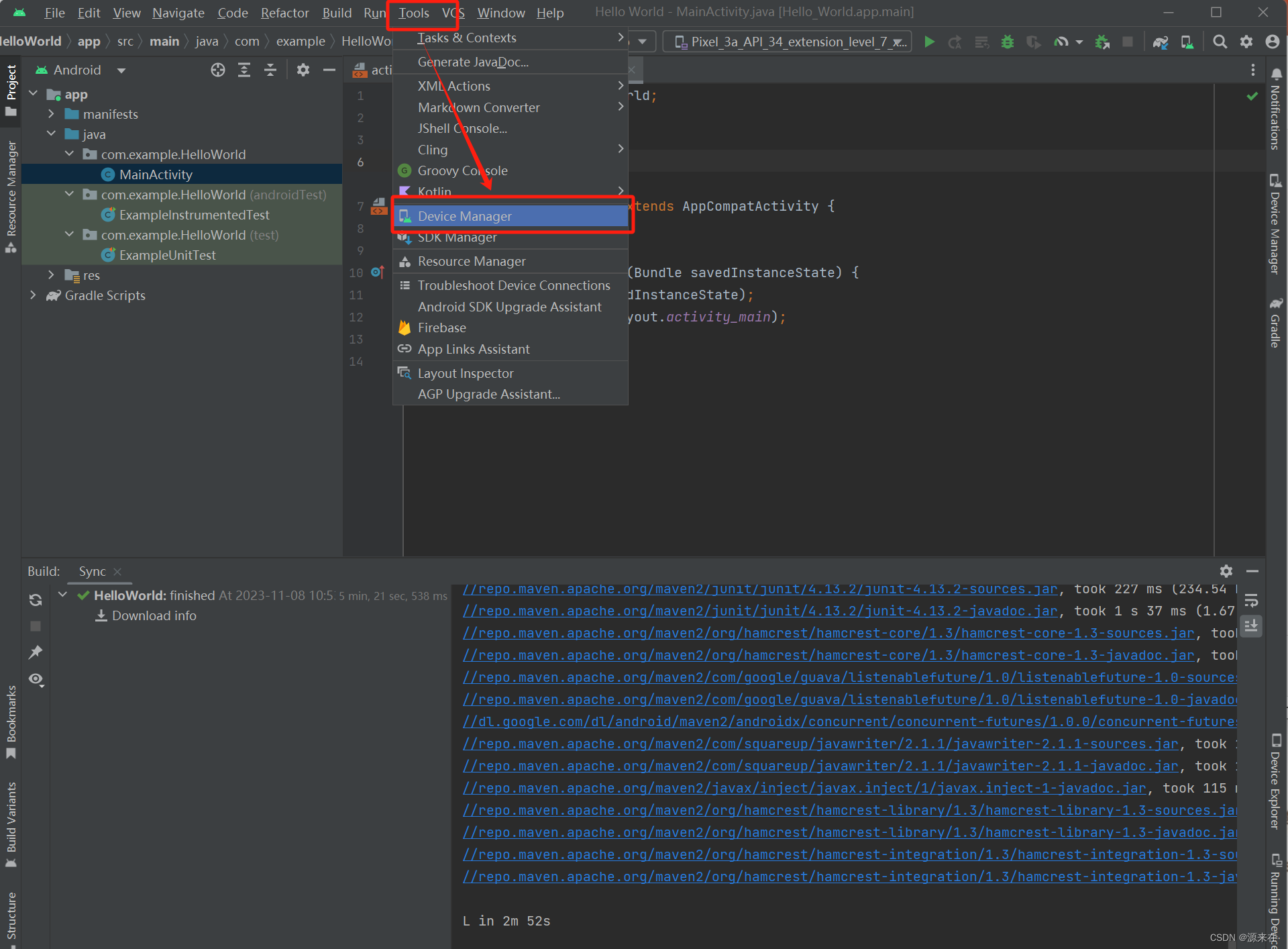Open the junit-4.13.2-javadoc.jar repo link
1288x949 pixels.
click(759, 611)
